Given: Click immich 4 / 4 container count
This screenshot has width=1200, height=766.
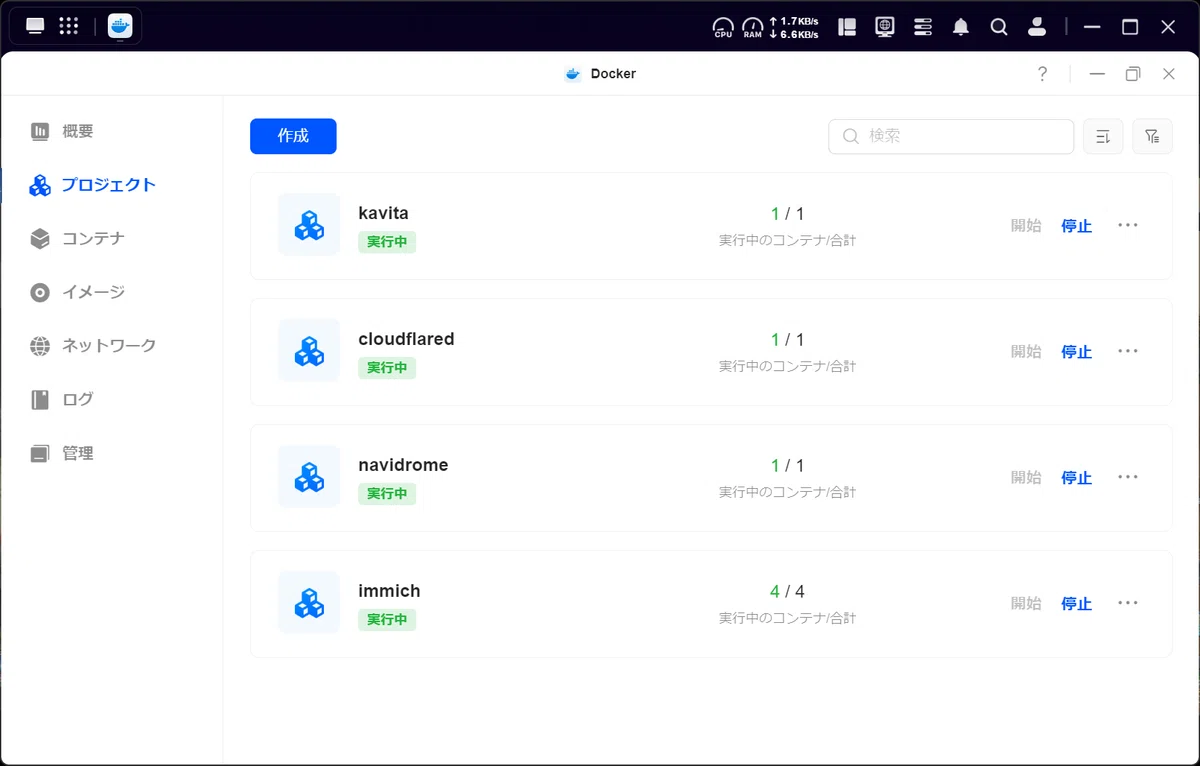Looking at the screenshot, I should [x=787, y=592].
